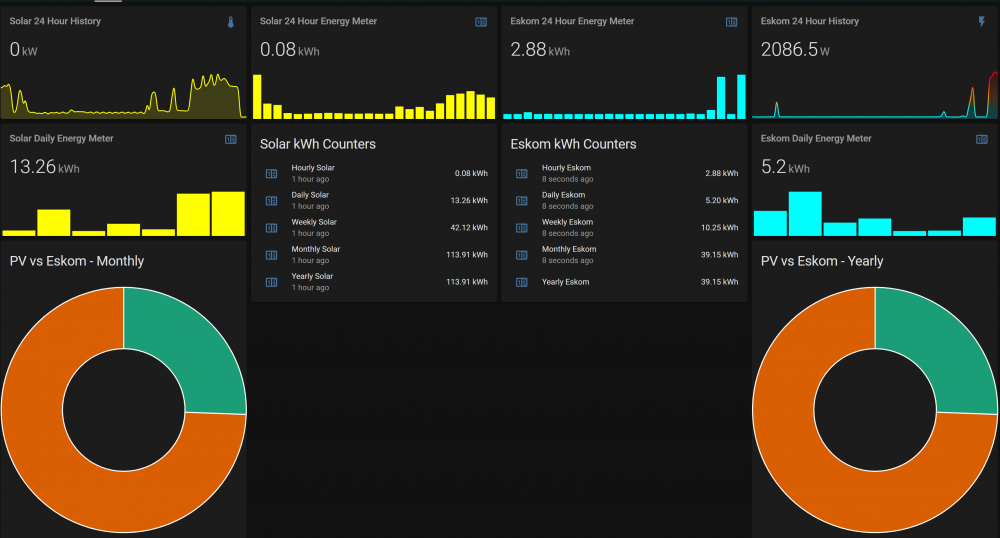Click the icon beside Hourly Solar
The width and height of the screenshot is (1000, 538).
(271, 173)
